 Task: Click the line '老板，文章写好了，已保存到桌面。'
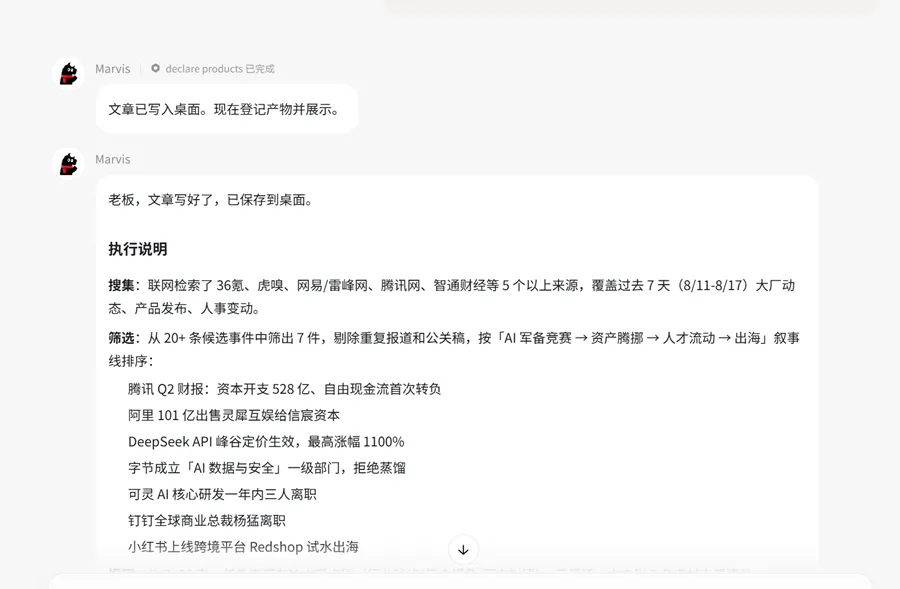click(x=211, y=200)
